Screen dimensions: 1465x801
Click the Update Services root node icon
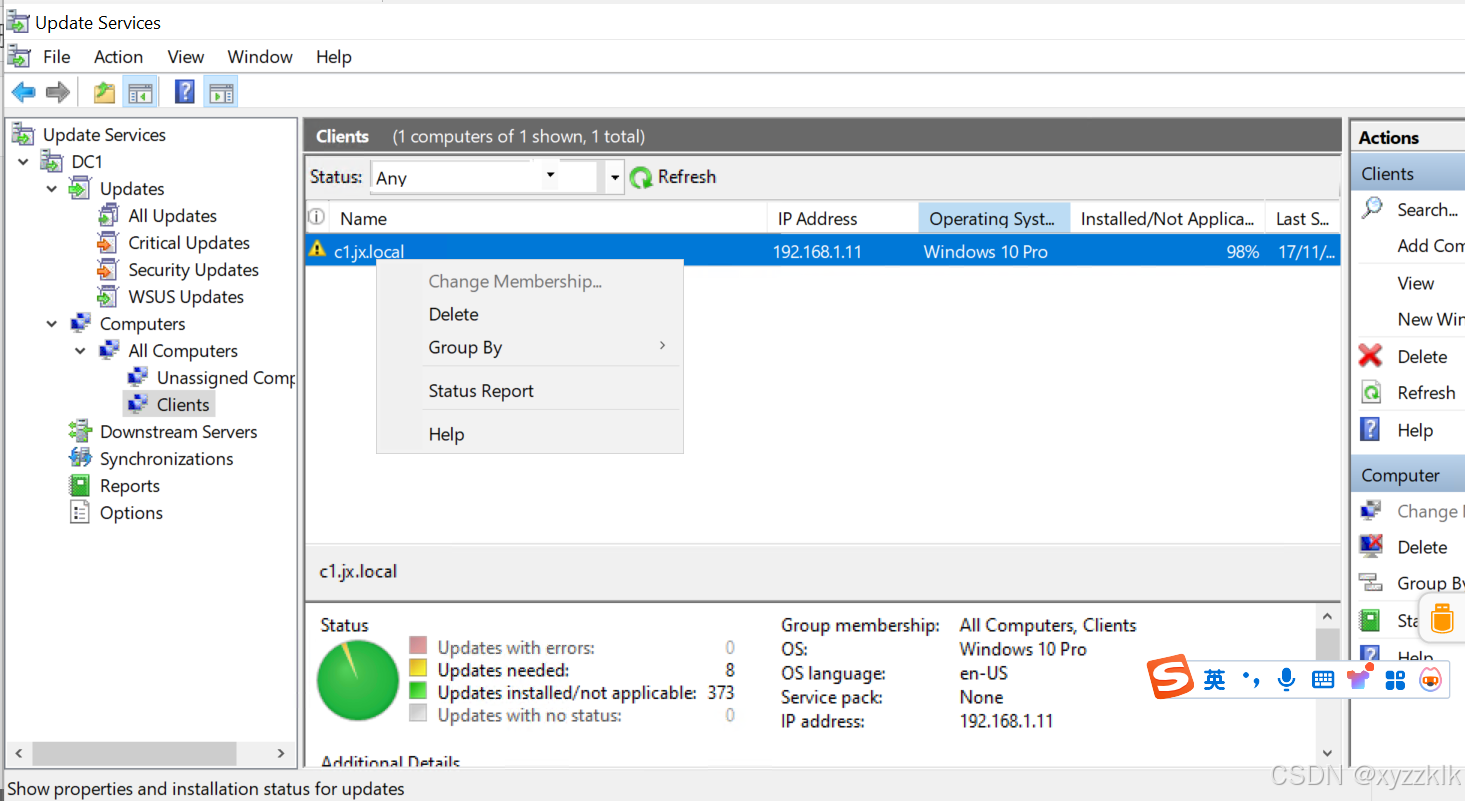[x=23, y=134]
